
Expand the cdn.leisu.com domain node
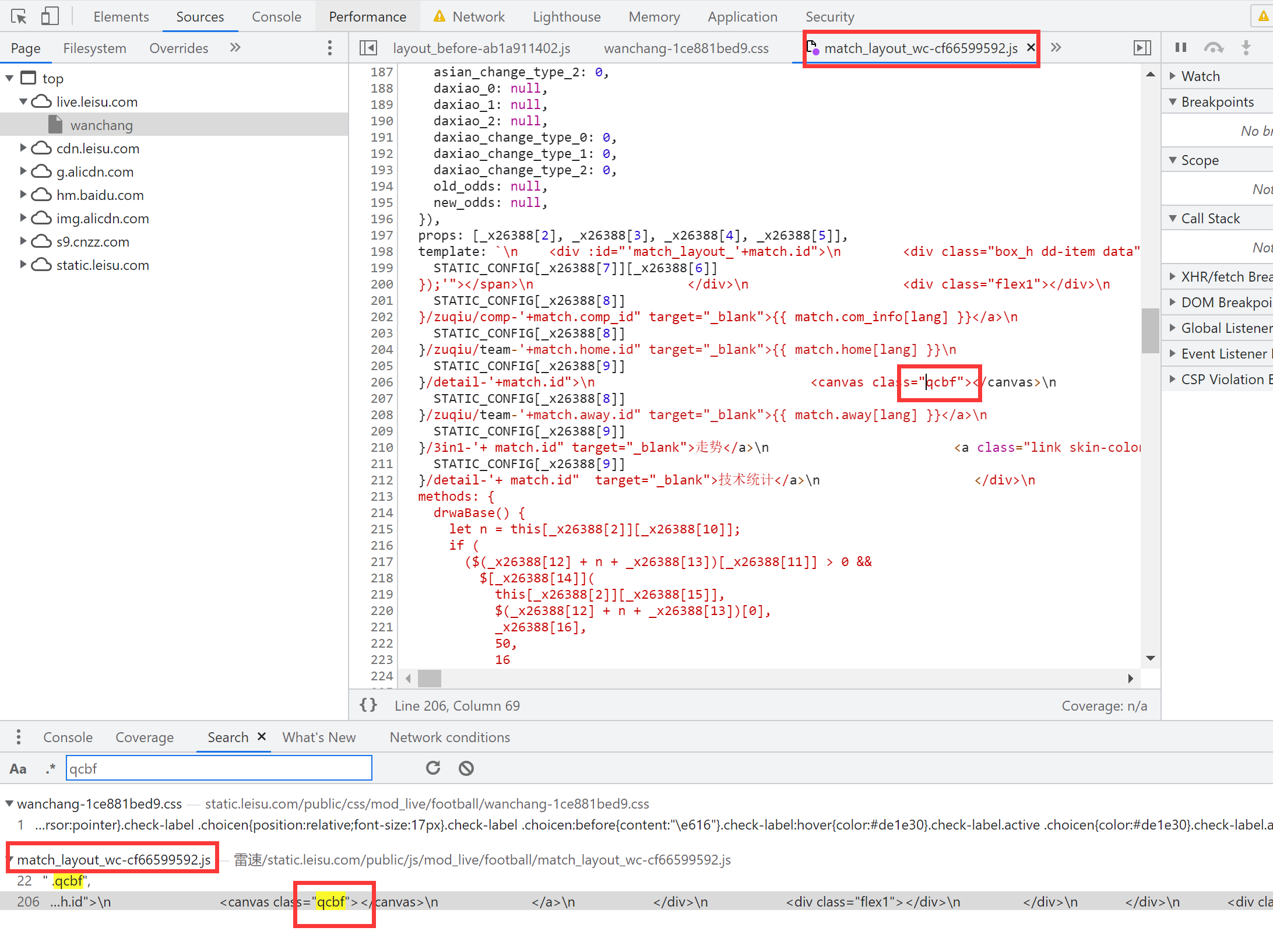(x=23, y=148)
